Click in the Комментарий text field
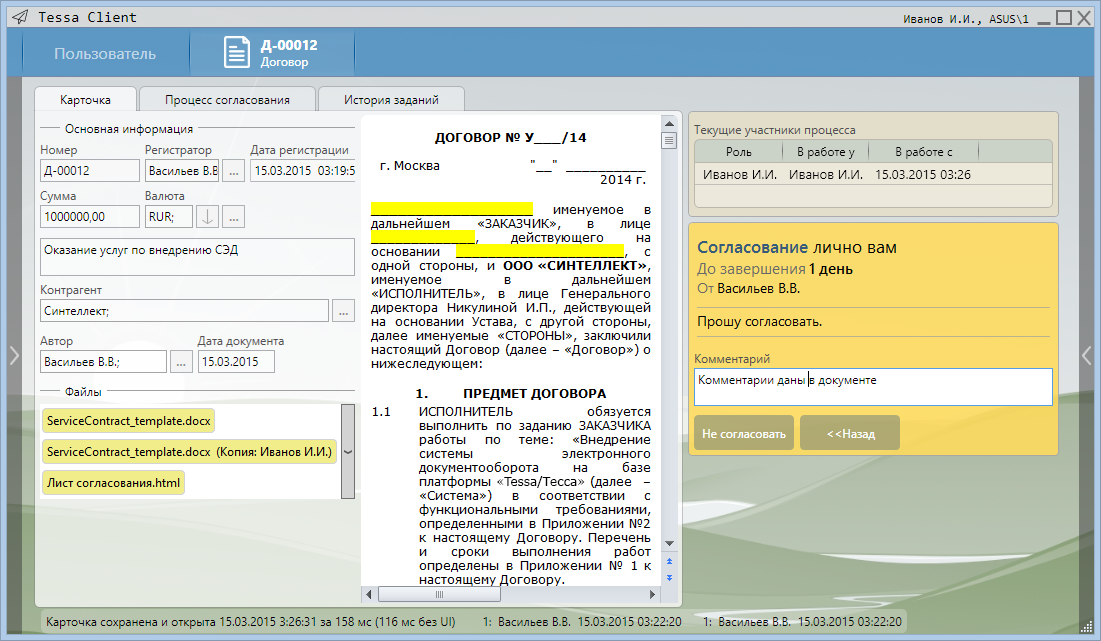 coord(872,387)
